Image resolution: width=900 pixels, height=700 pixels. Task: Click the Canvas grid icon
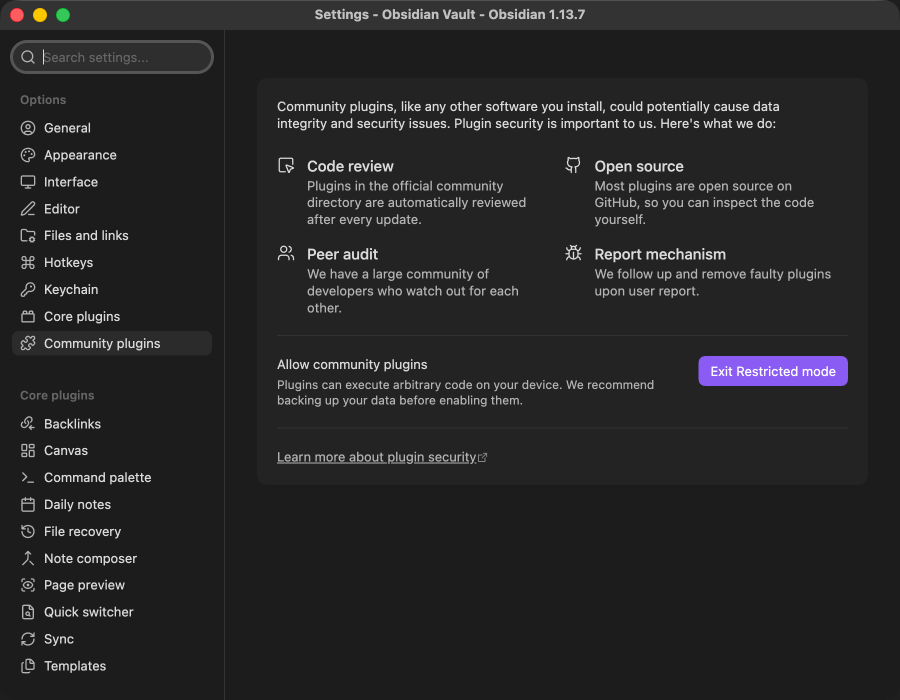(28, 450)
